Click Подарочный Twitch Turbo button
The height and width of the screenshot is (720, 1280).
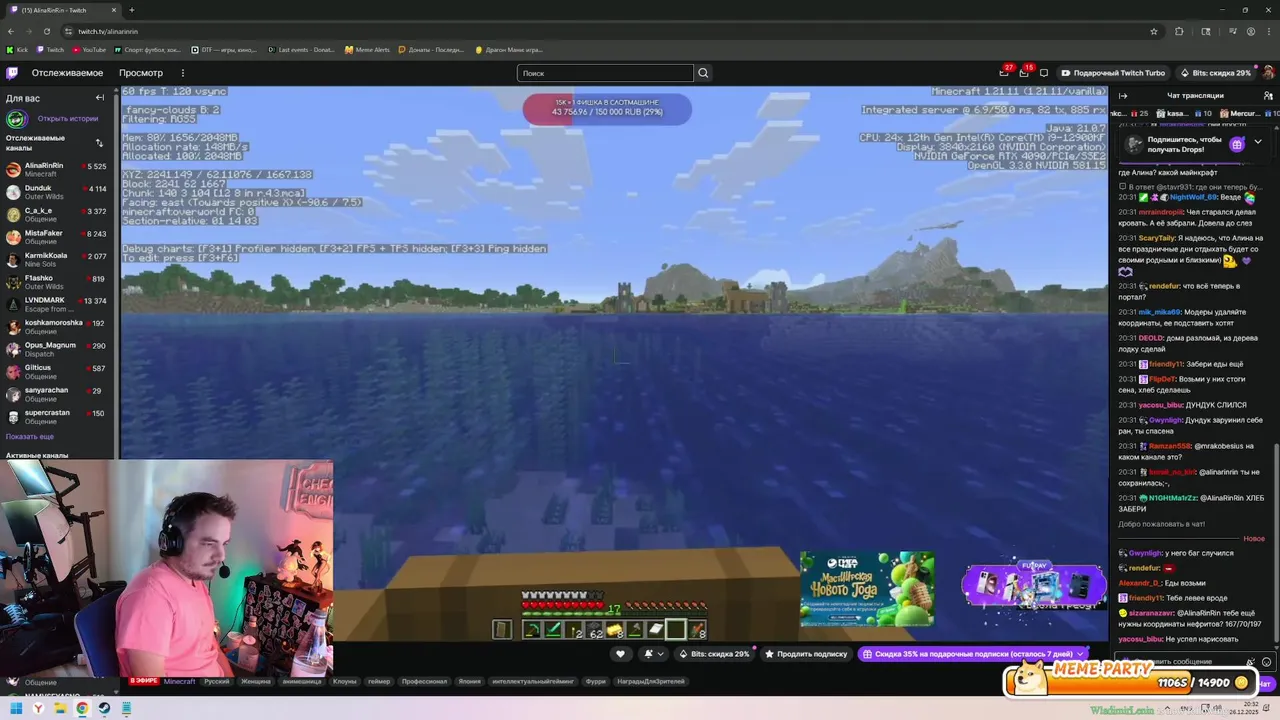coord(1113,73)
